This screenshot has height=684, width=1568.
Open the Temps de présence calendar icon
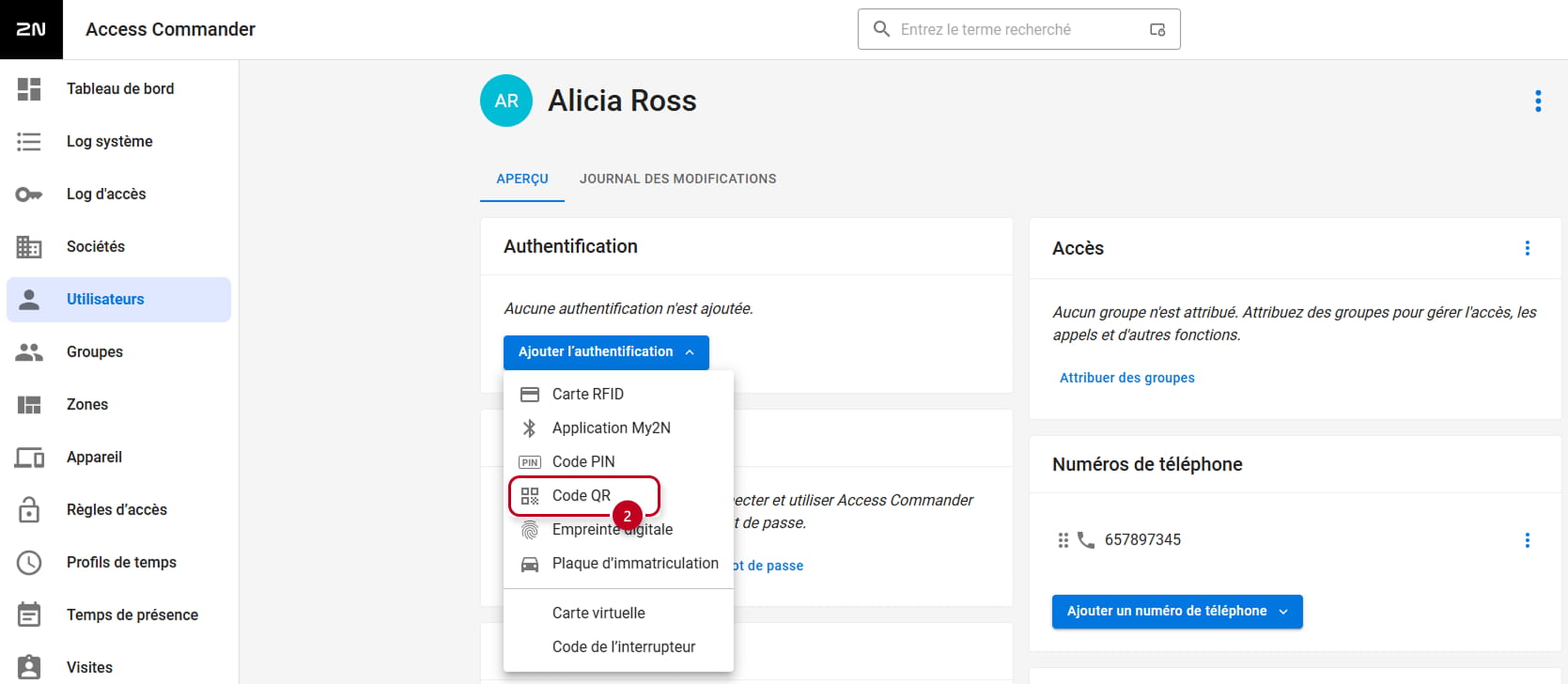(29, 614)
